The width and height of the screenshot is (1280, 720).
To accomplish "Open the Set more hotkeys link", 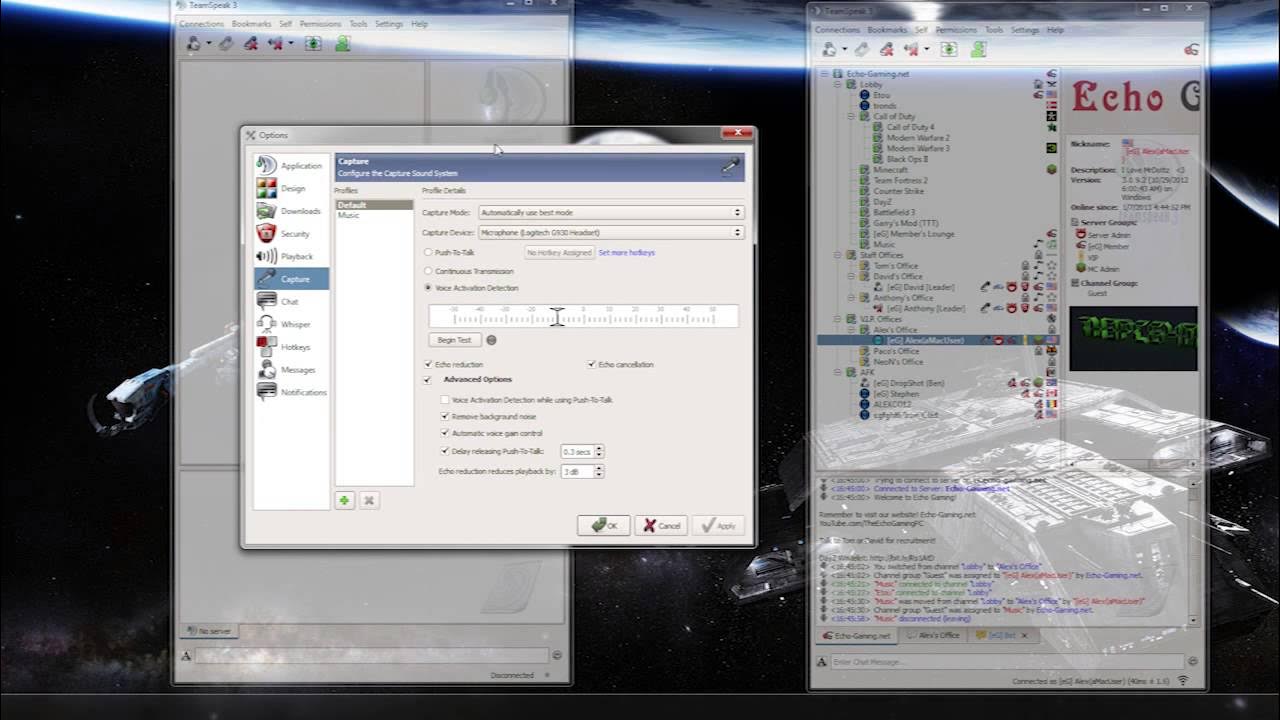I will point(626,253).
